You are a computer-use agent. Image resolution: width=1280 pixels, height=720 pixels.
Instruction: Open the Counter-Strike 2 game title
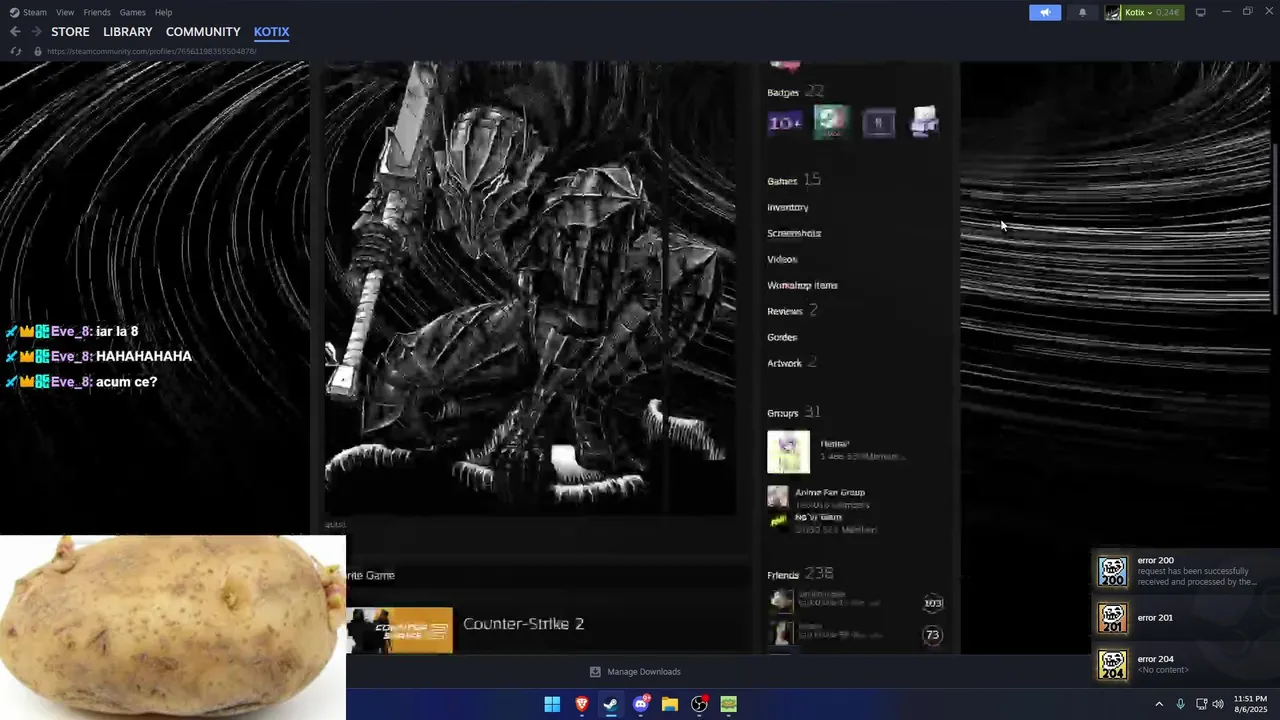coord(523,624)
